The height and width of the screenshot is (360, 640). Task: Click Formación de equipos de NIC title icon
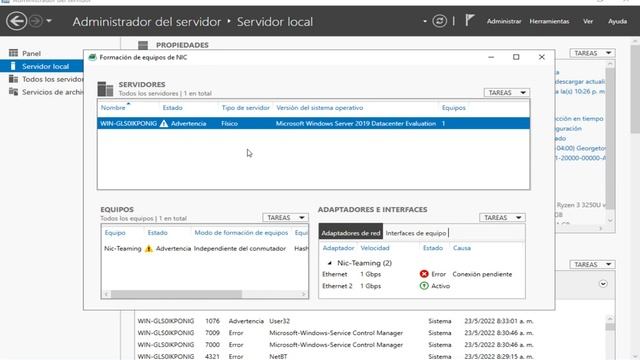point(93,57)
